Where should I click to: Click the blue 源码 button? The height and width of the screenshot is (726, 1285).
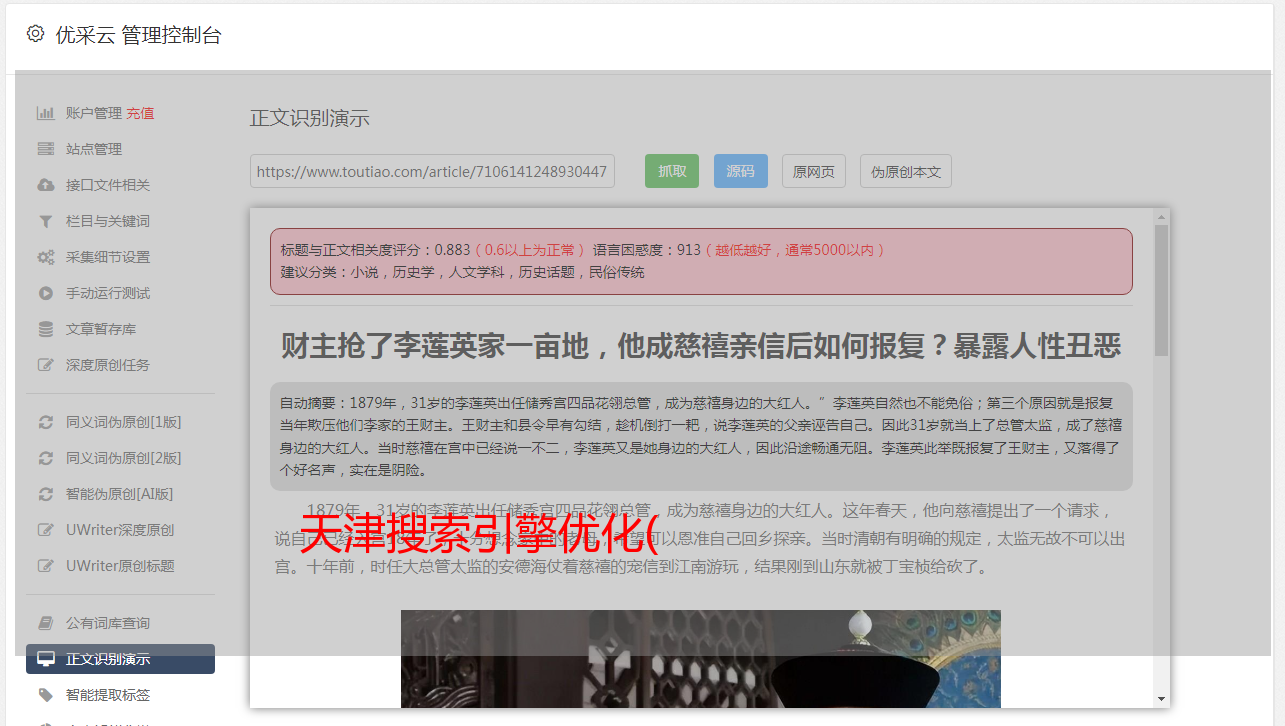click(740, 171)
